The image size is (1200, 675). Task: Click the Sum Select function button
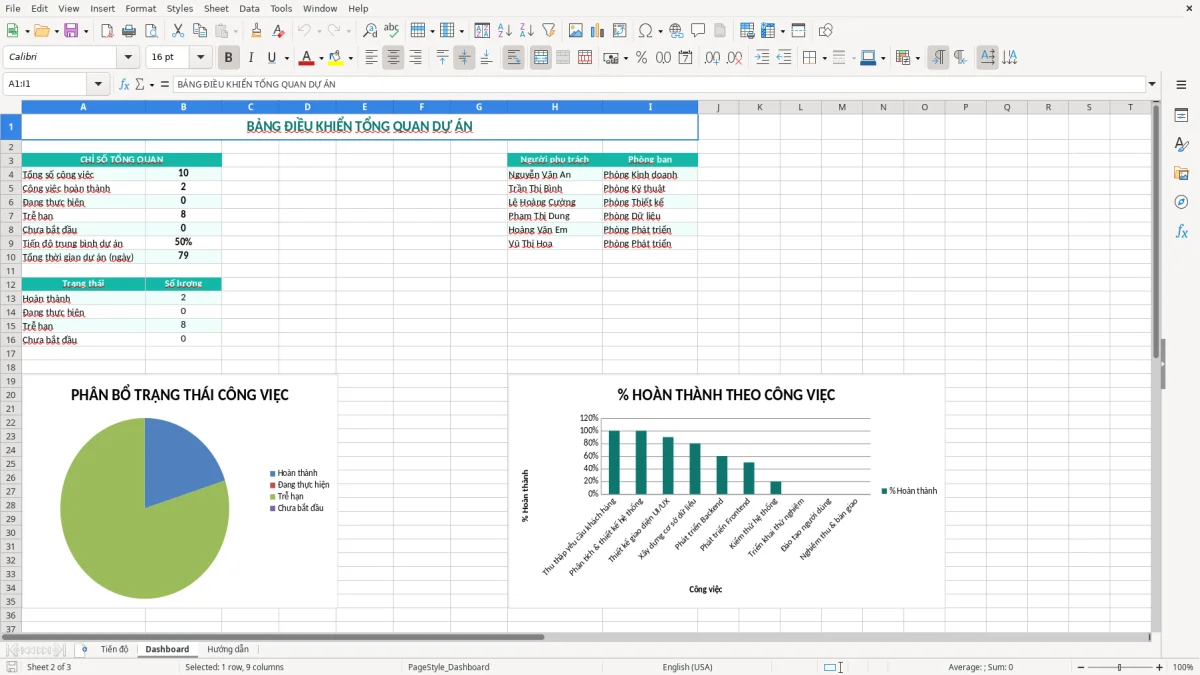pos(139,84)
